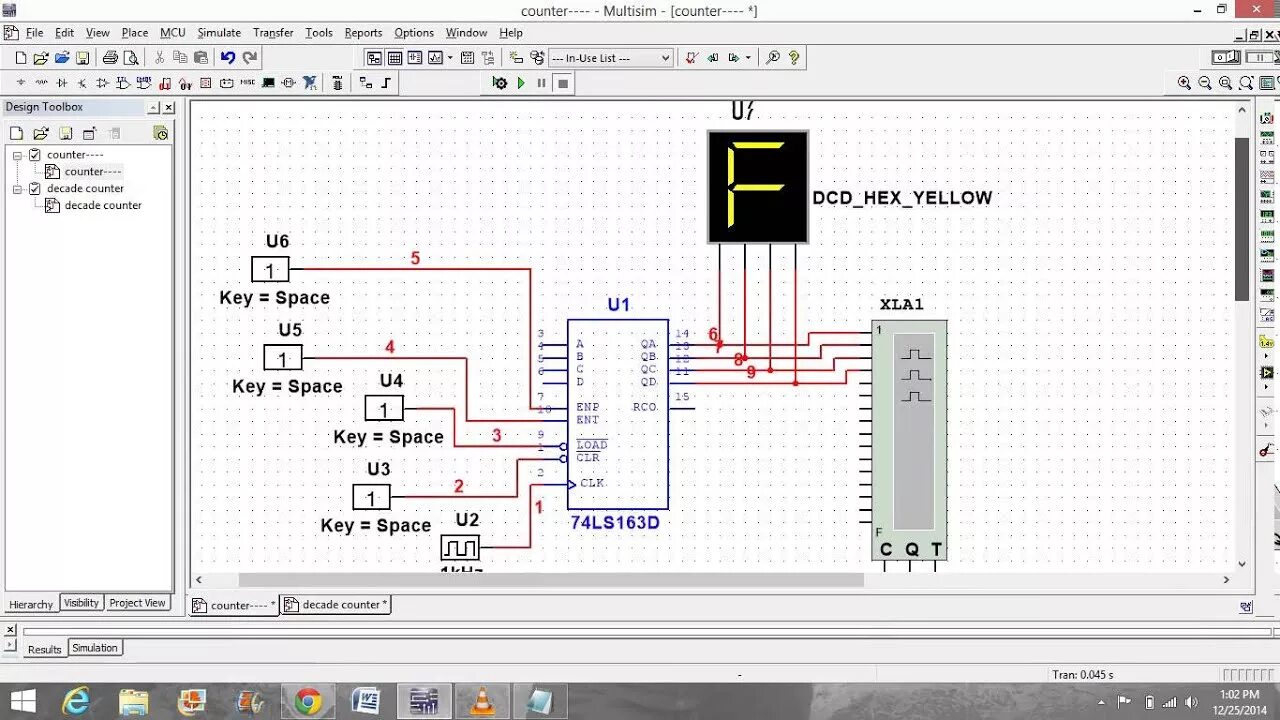The height and width of the screenshot is (720, 1280).
Task: Click the Paste icon
Action: (201, 58)
